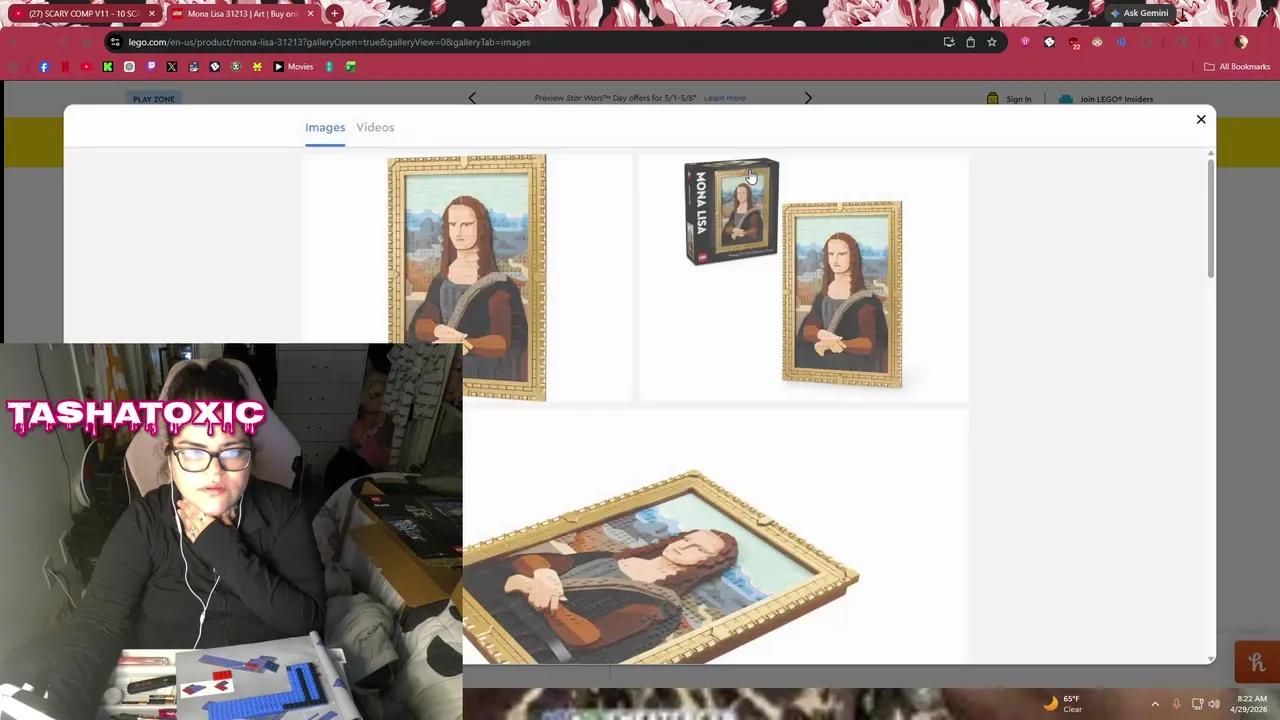Screen dimensions: 1280x720
Task: Open the YouTube bookmark
Action: coord(86,67)
